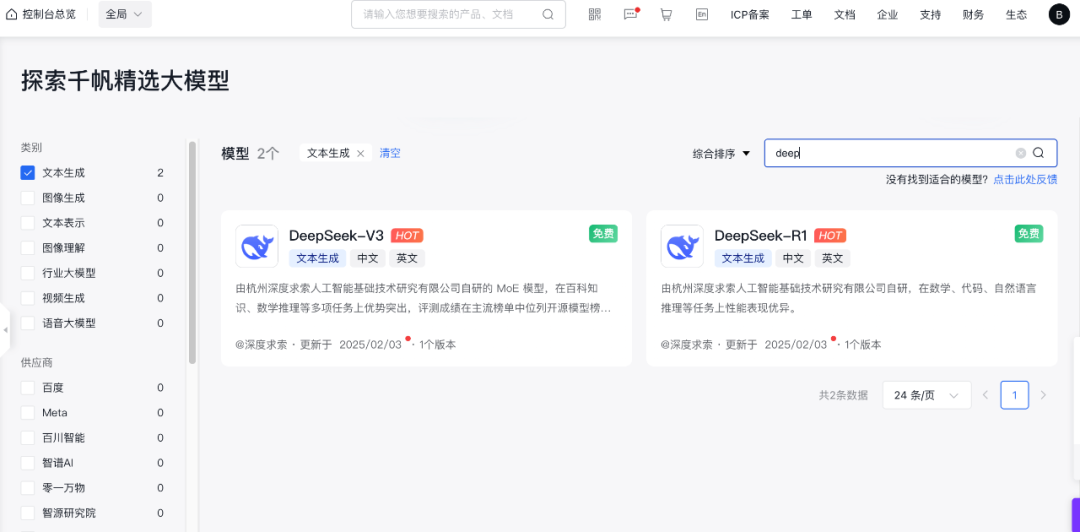The width and height of the screenshot is (1080, 532).
Task: Click @深度求索 on DeepSeek-V3 card
Action: point(260,345)
